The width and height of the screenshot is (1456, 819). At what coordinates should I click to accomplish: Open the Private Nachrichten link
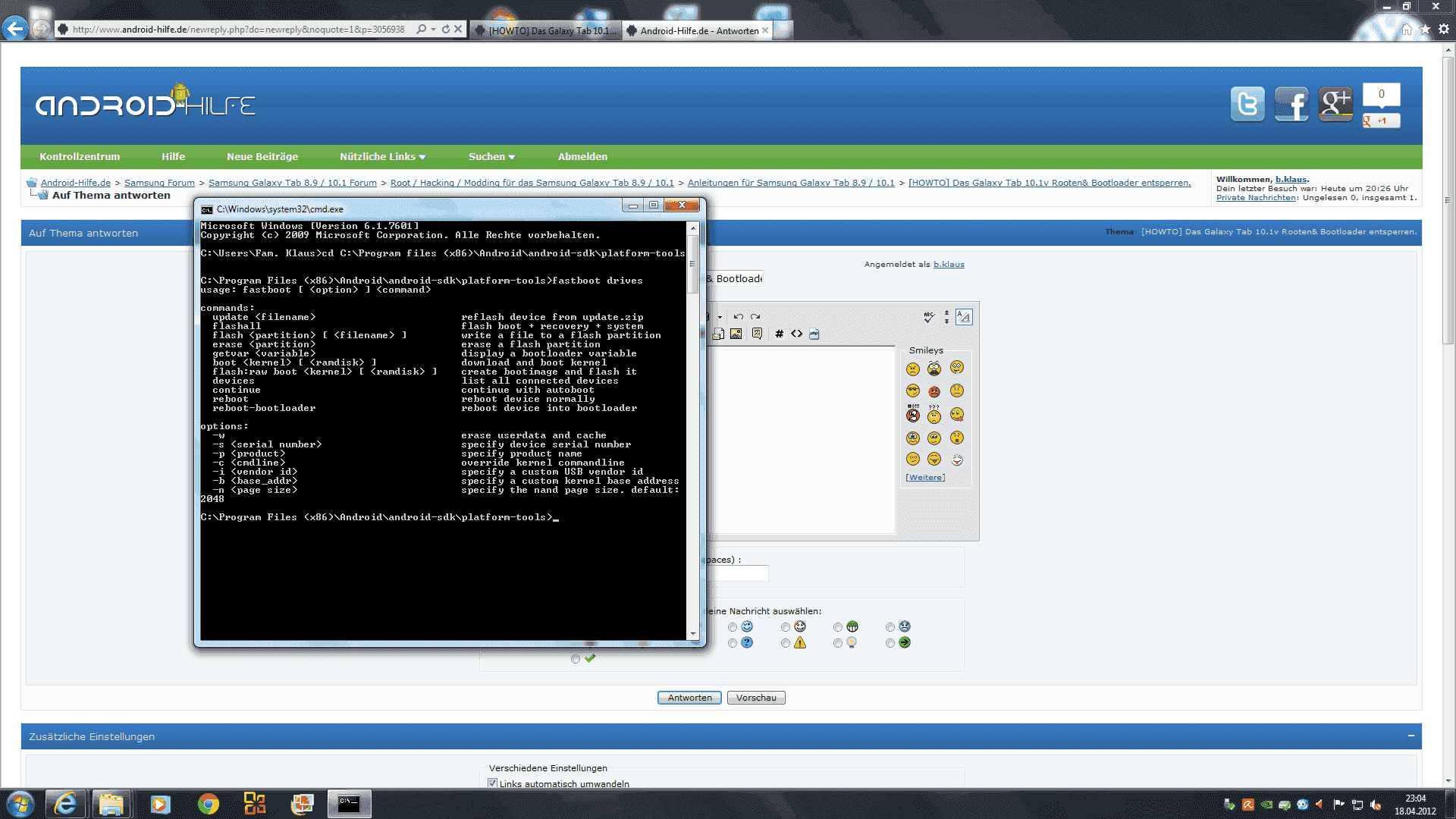pyautogui.click(x=1257, y=198)
